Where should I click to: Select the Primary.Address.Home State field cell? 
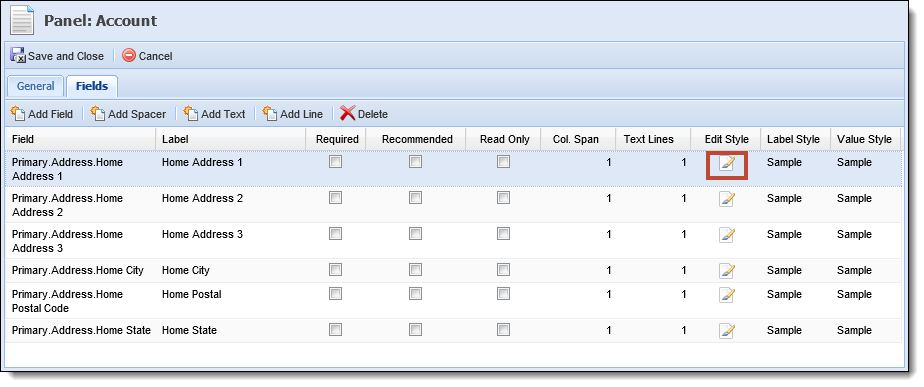coord(80,330)
